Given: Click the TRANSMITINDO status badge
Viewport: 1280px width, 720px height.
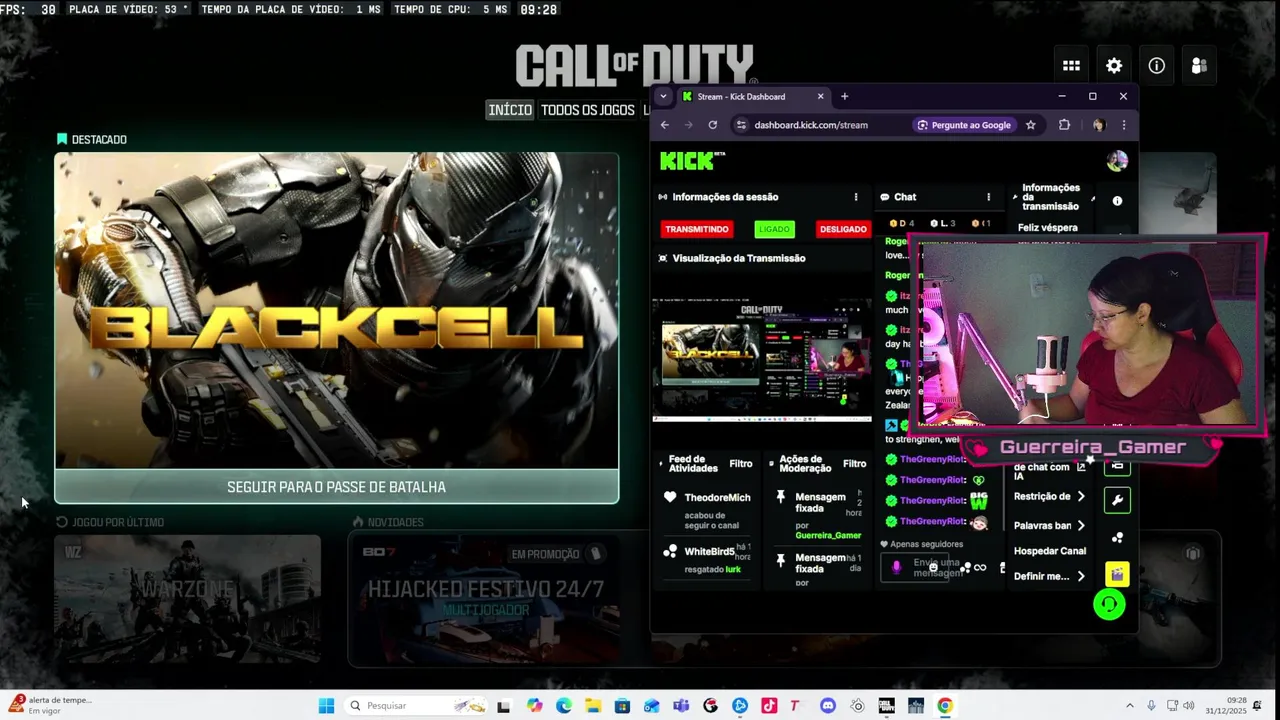Looking at the screenshot, I should (697, 229).
